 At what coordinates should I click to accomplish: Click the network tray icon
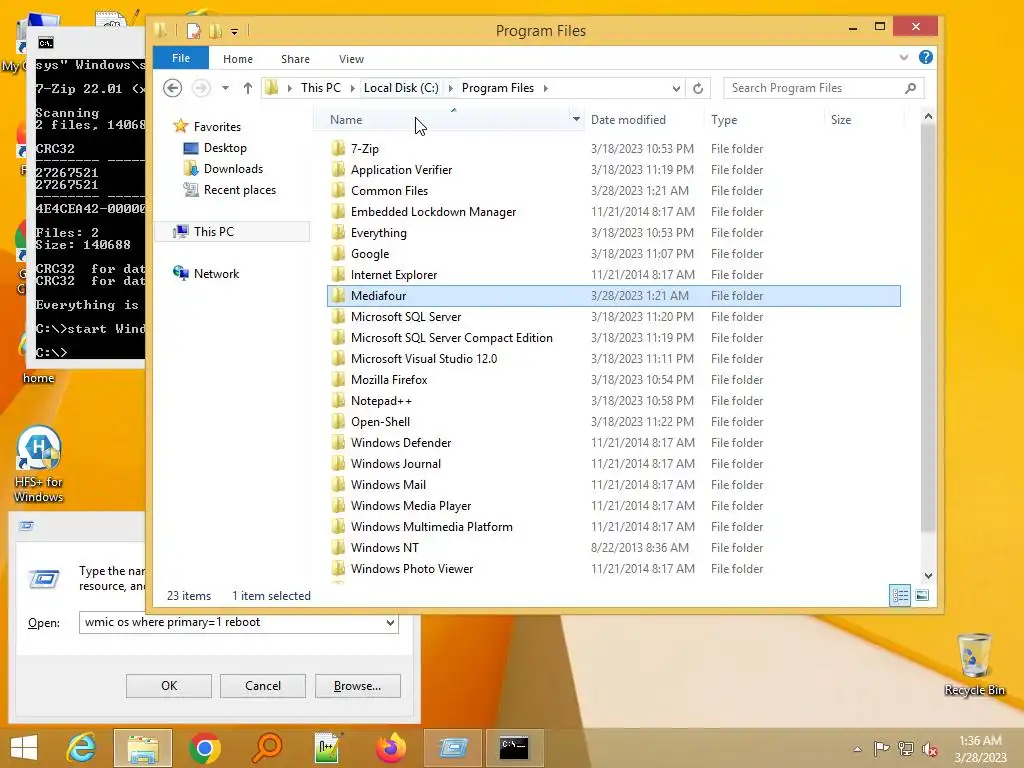905,748
